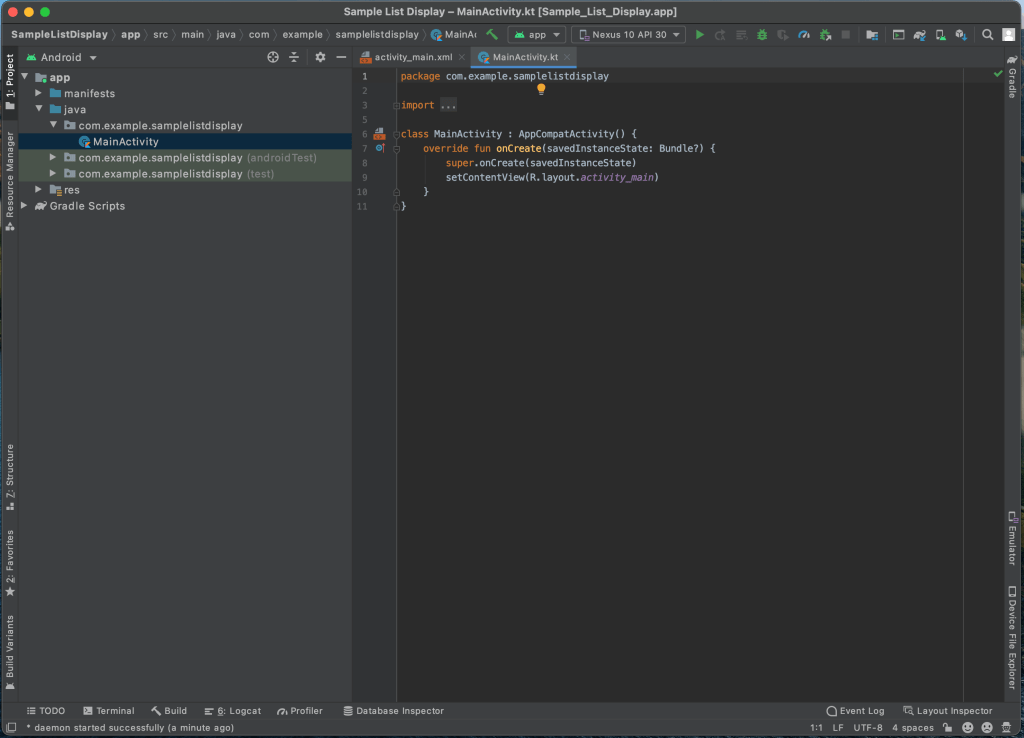This screenshot has height=738, width=1024.
Task: Click locate target crosshair icon in Project panel
Action: point(273,57)
